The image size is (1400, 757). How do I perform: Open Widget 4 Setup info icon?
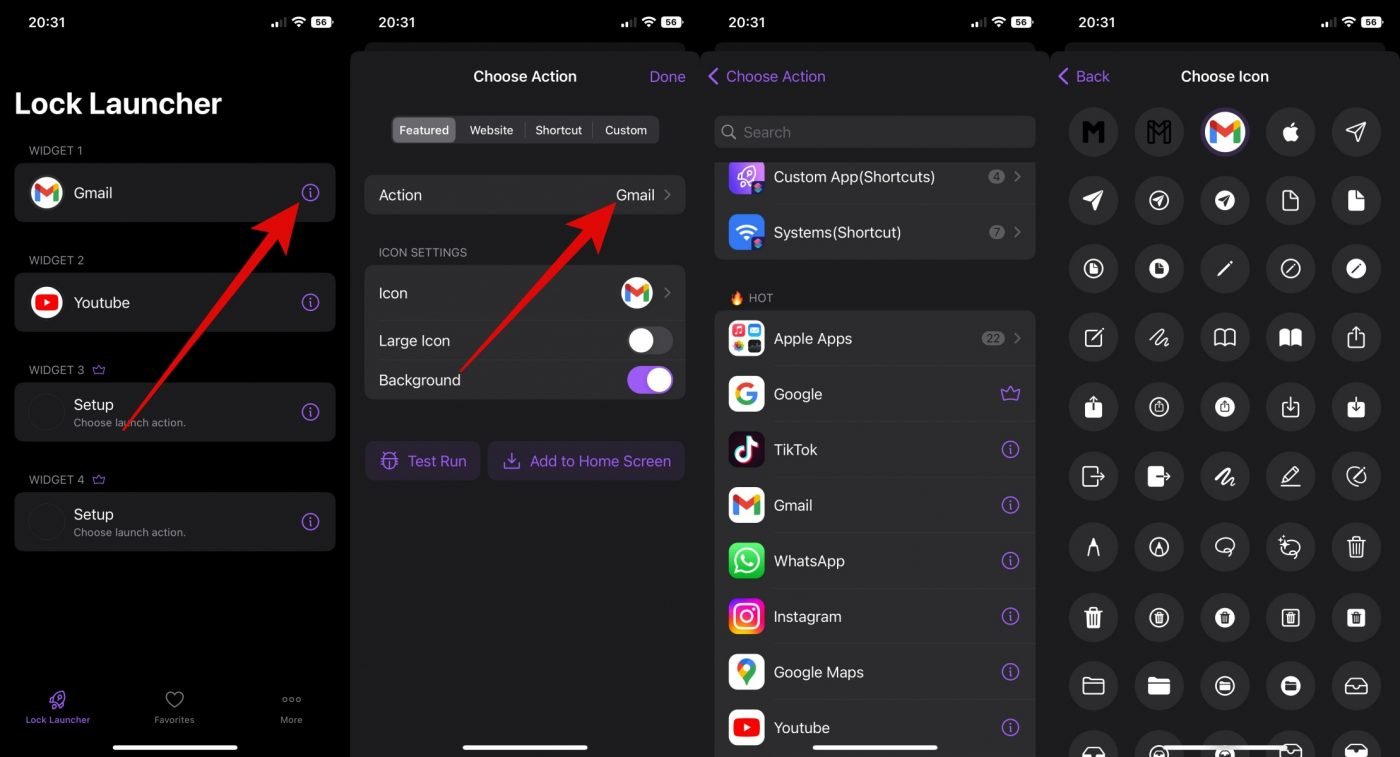(310, 521)
